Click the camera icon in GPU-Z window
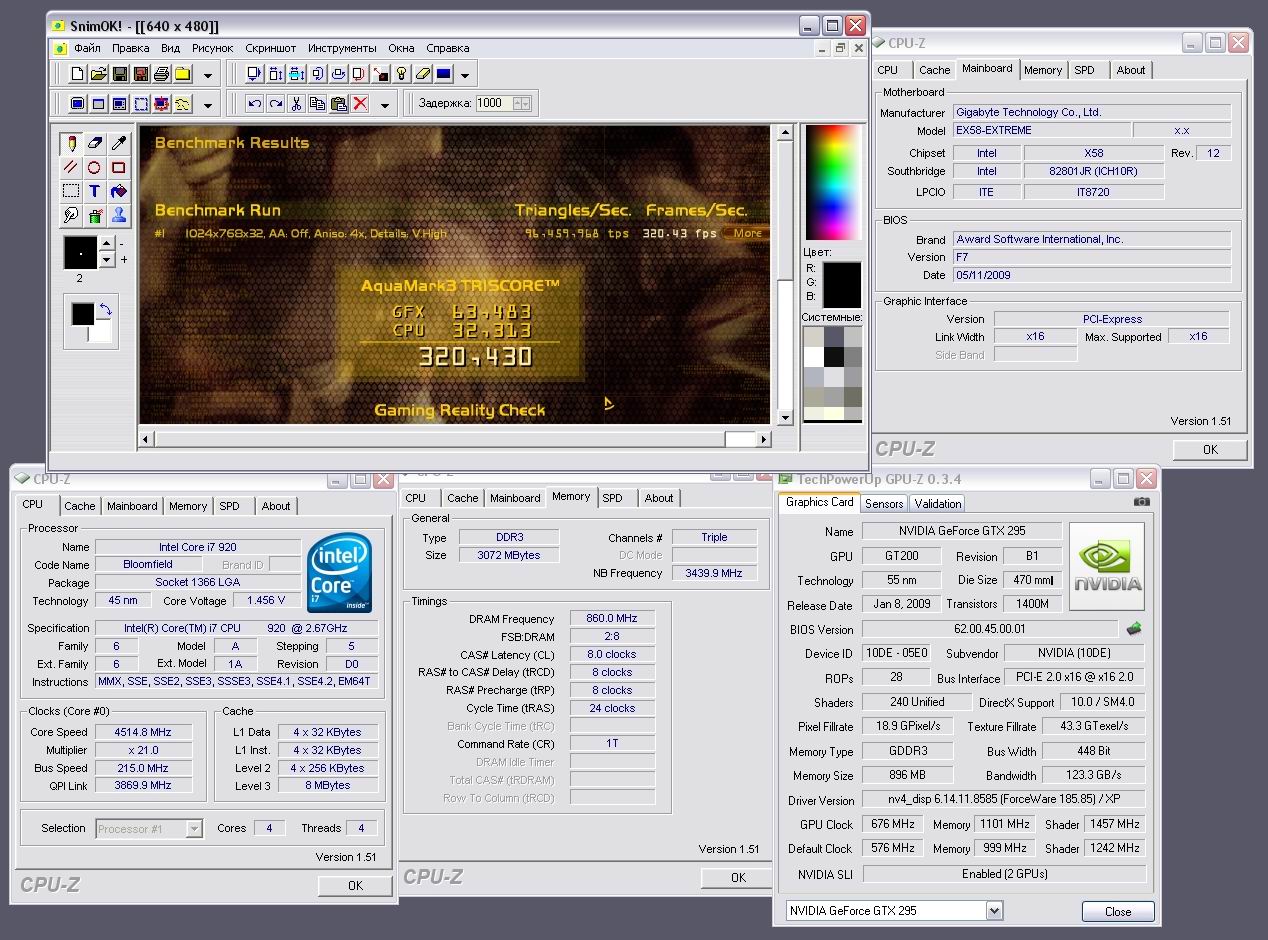The height and width of the screenshot is (940, 1268). 1142,502
